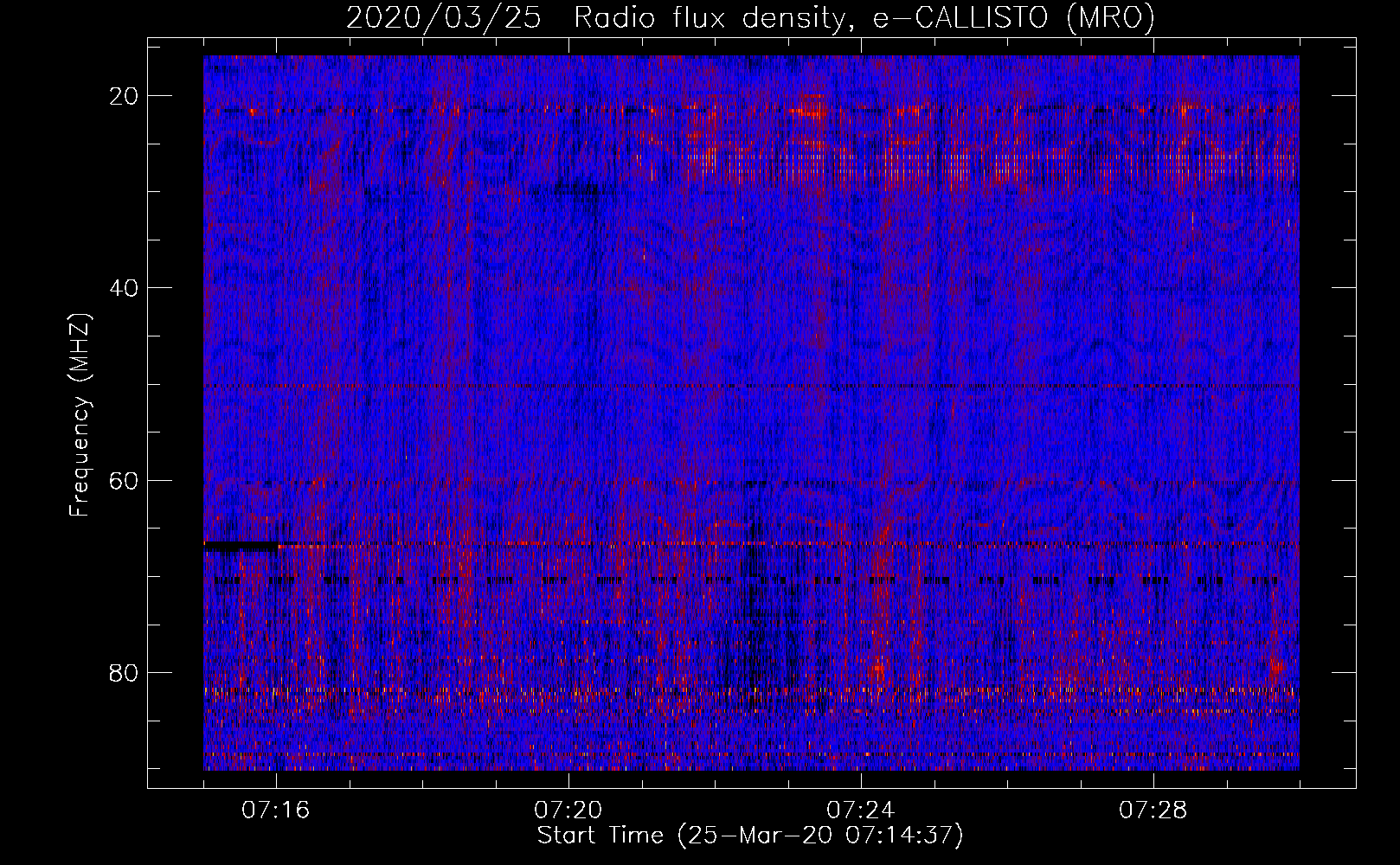Click the solid black bar near 67 MHz
Screen dimensions: 1400x865
(x=241, y=546)
